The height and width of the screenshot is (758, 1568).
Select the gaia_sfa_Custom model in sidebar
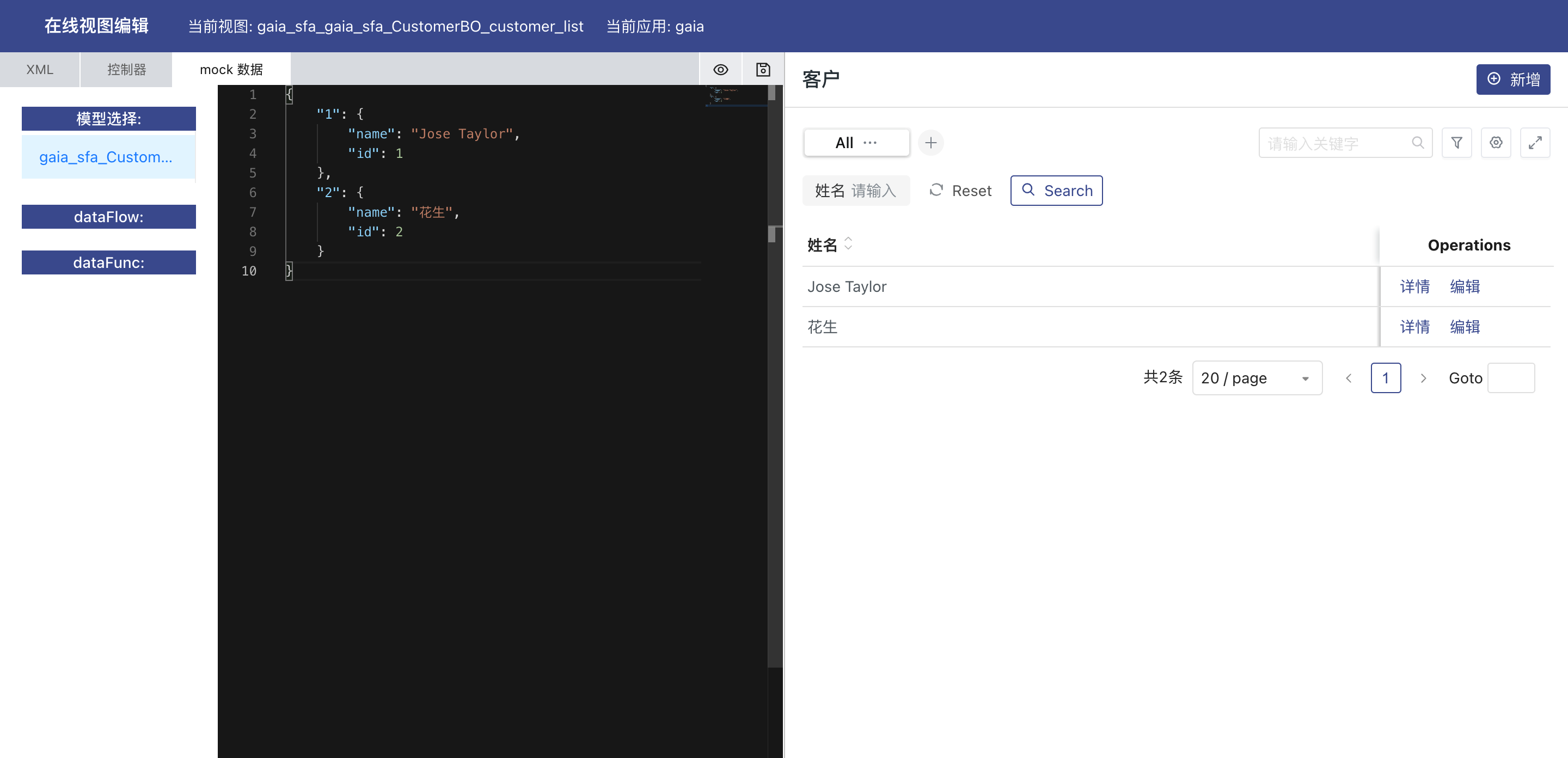pyautogui.click(x=108, y=156)
